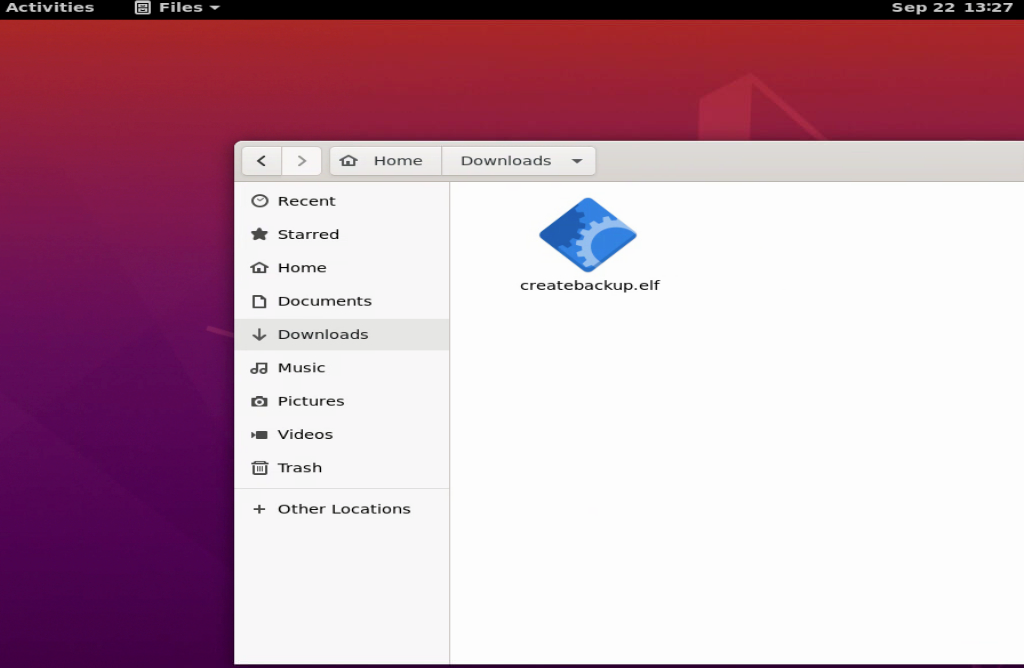This screenshot has width=1024, height=668.
Task: Select the createbackup.elf file icon
Action: [588, 235]
